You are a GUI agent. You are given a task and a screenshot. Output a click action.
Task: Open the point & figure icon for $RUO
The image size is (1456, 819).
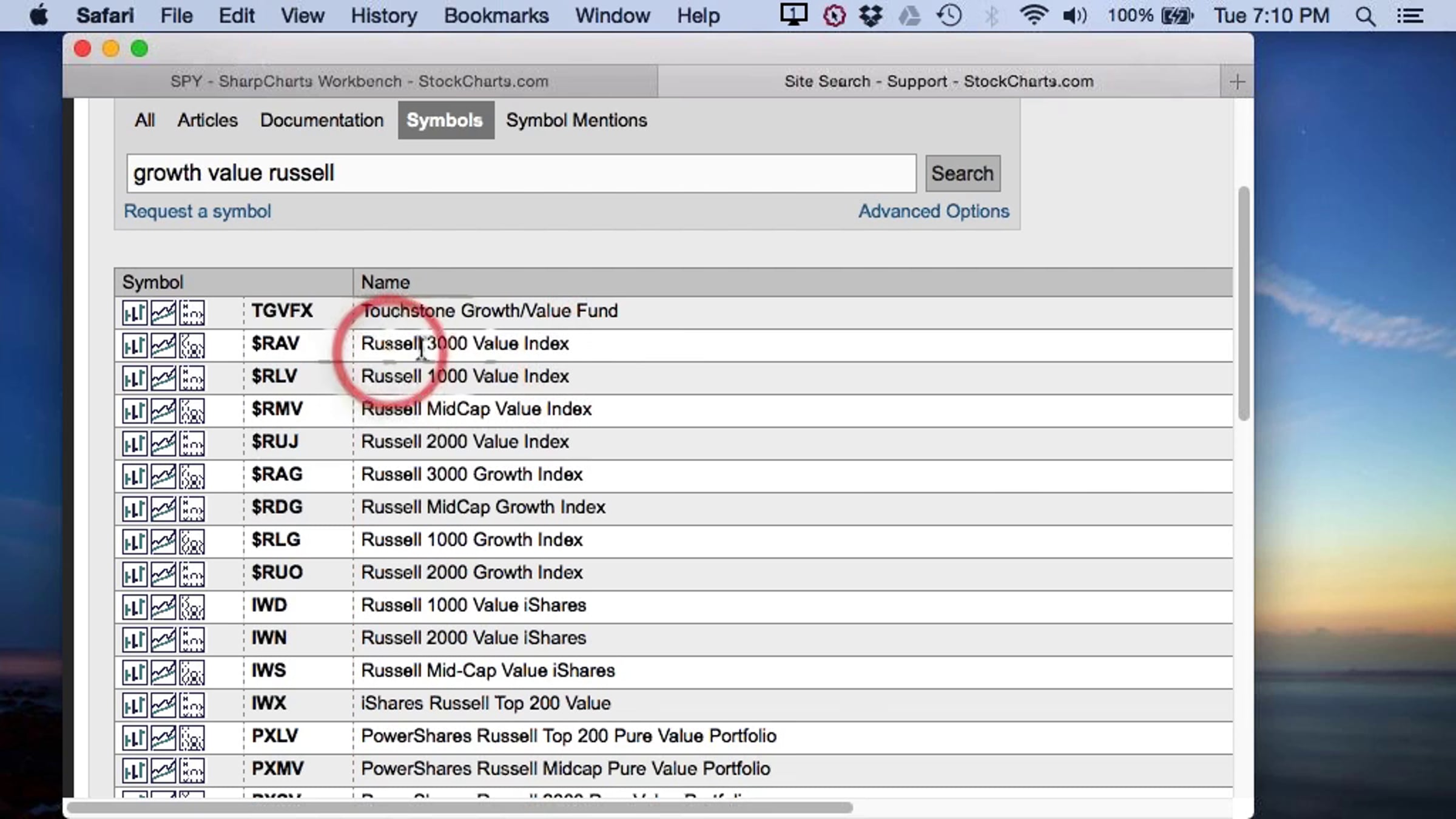point(192,575)
